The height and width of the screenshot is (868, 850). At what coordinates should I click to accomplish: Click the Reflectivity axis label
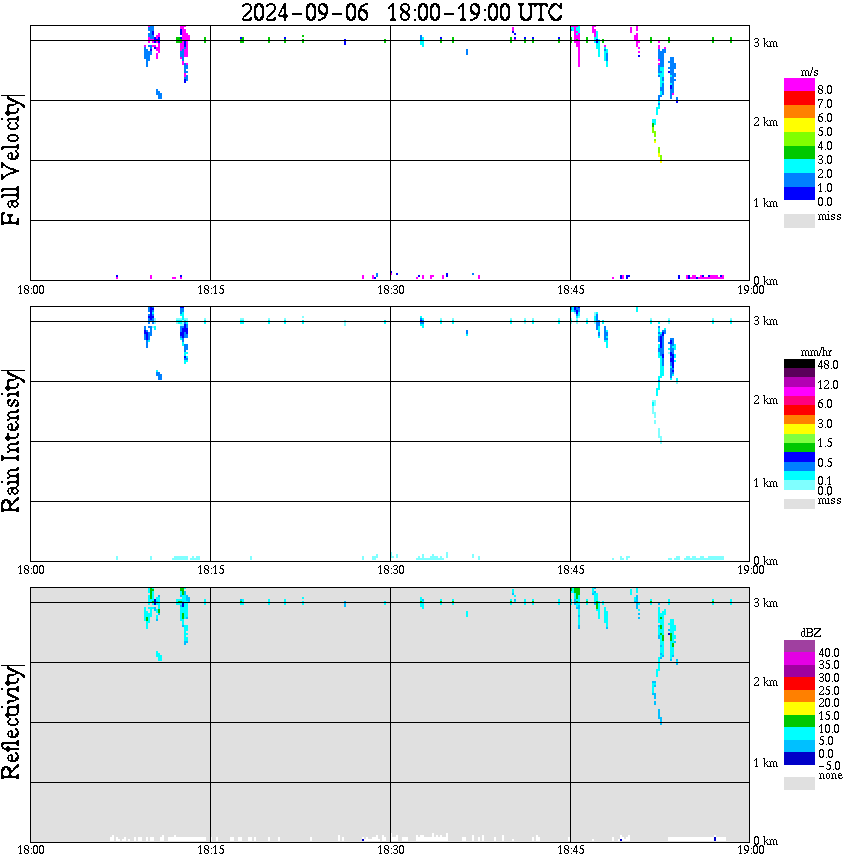12,722
